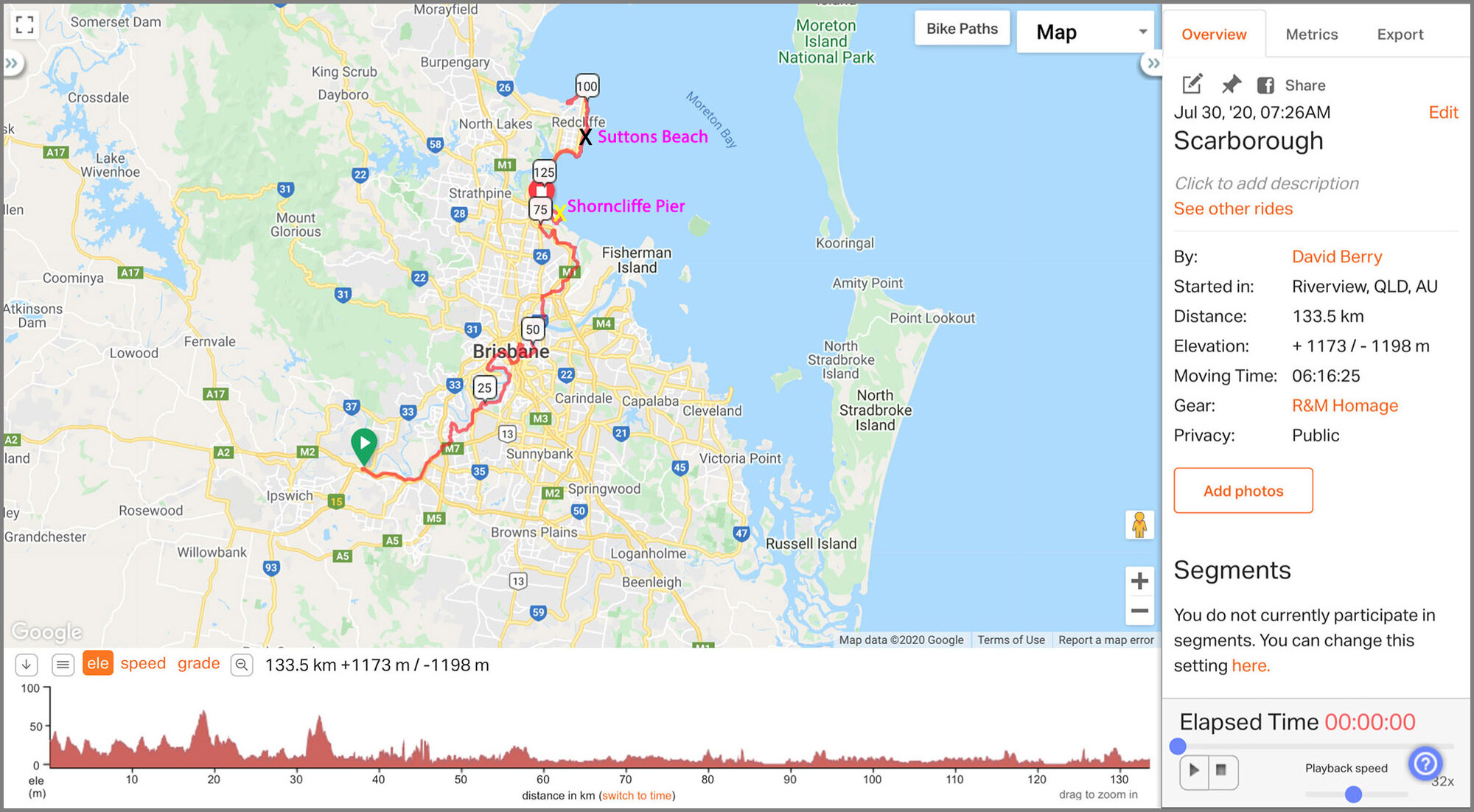Adjust the playback speed slider handle
Viewport: 1474px width, 812px height.
(x=1353, y=794)
